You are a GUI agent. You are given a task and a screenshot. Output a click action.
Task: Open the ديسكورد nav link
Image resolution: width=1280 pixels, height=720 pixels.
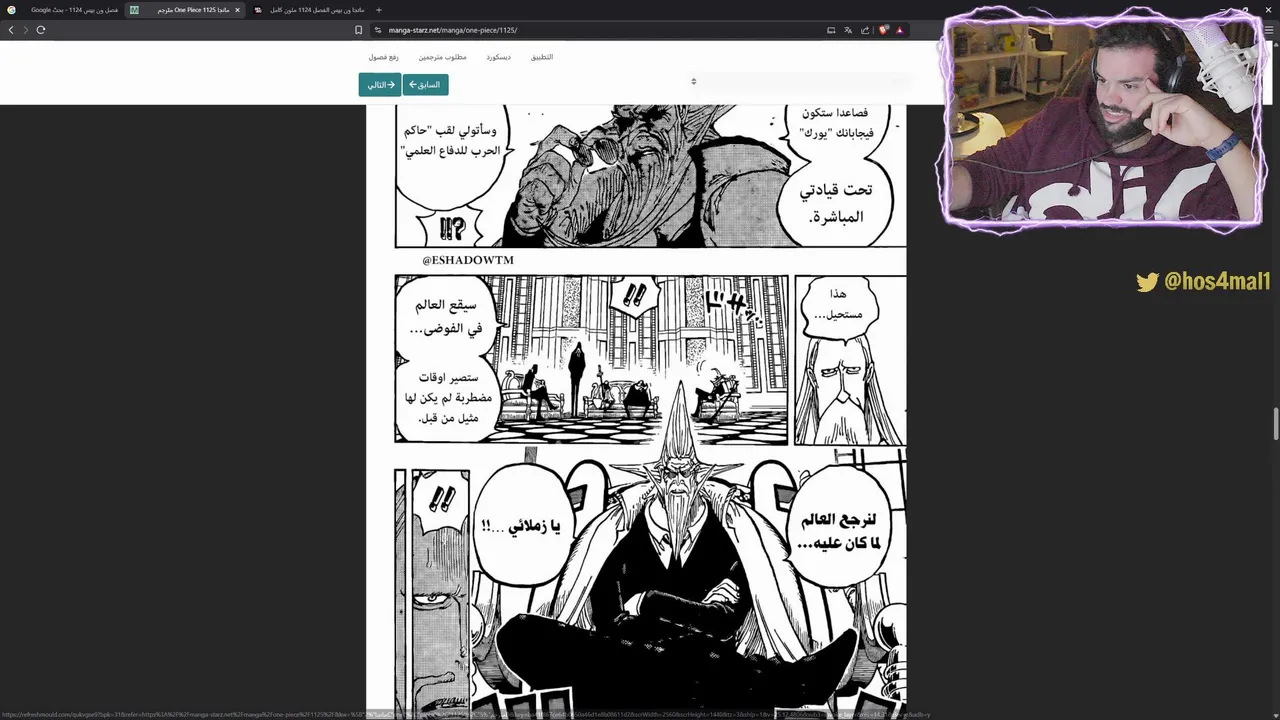pos(498,57)
